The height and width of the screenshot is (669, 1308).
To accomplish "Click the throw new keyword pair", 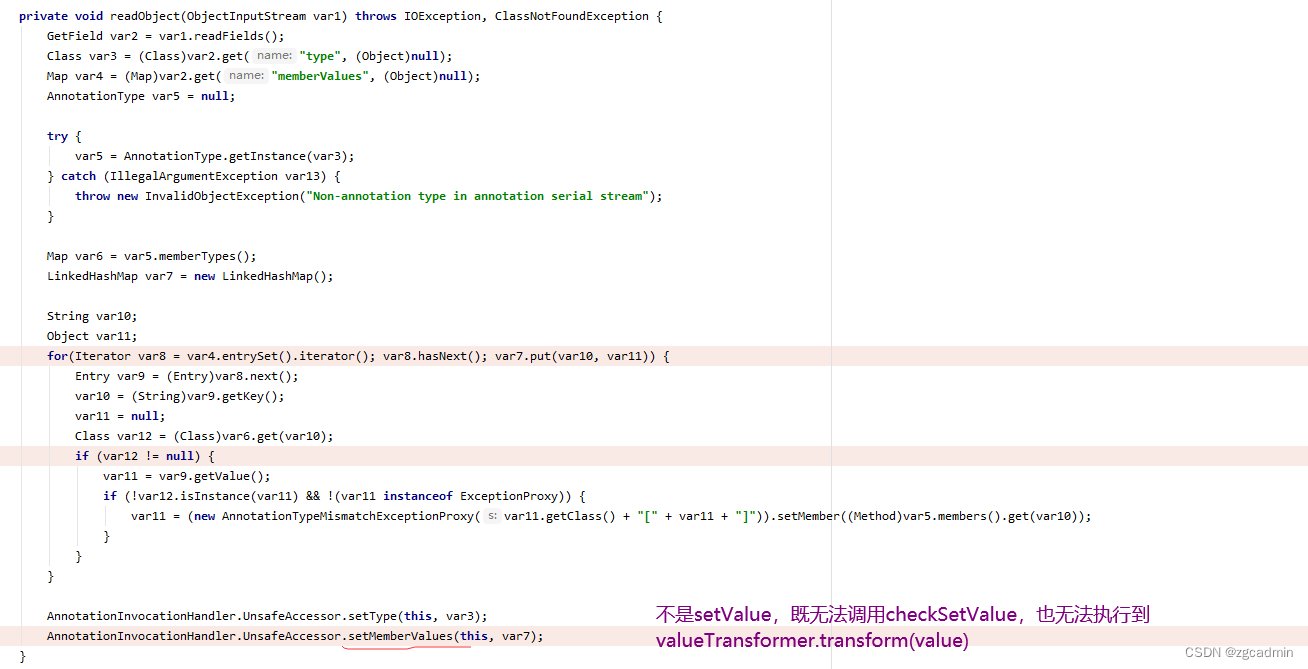I will [106, 196].
